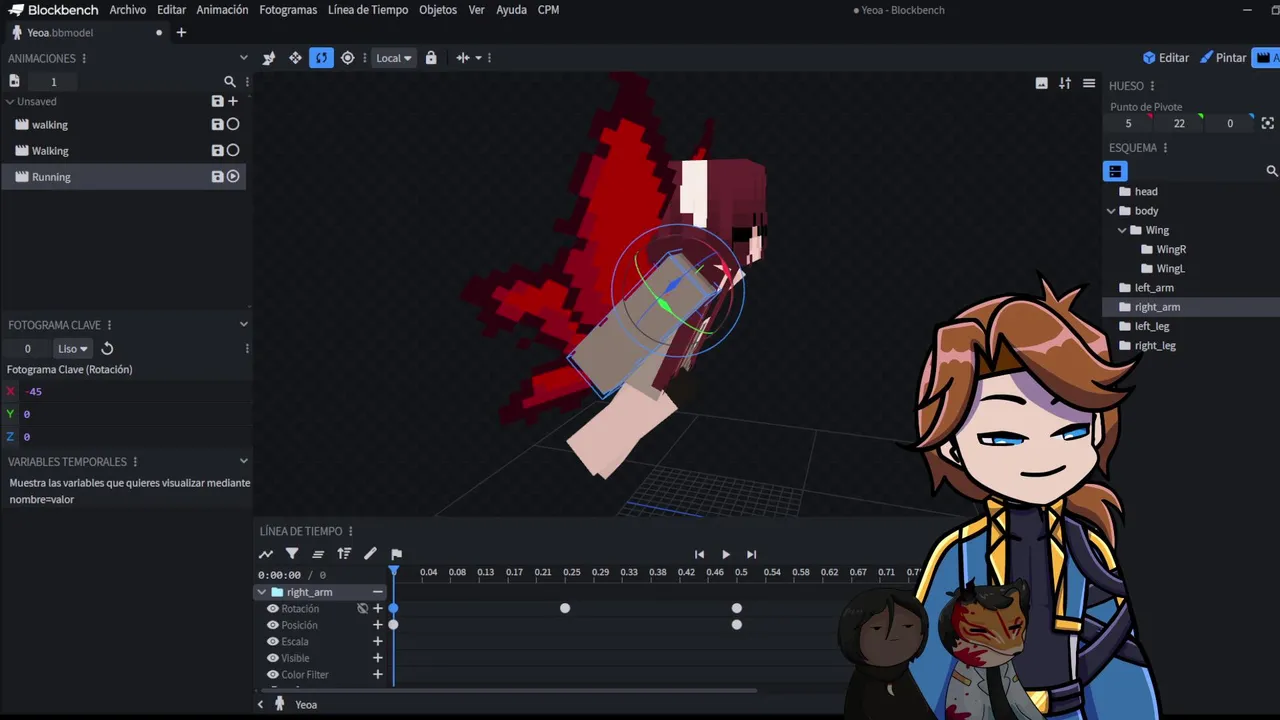Hide the Rotación channel eye

tap(272, 608)
